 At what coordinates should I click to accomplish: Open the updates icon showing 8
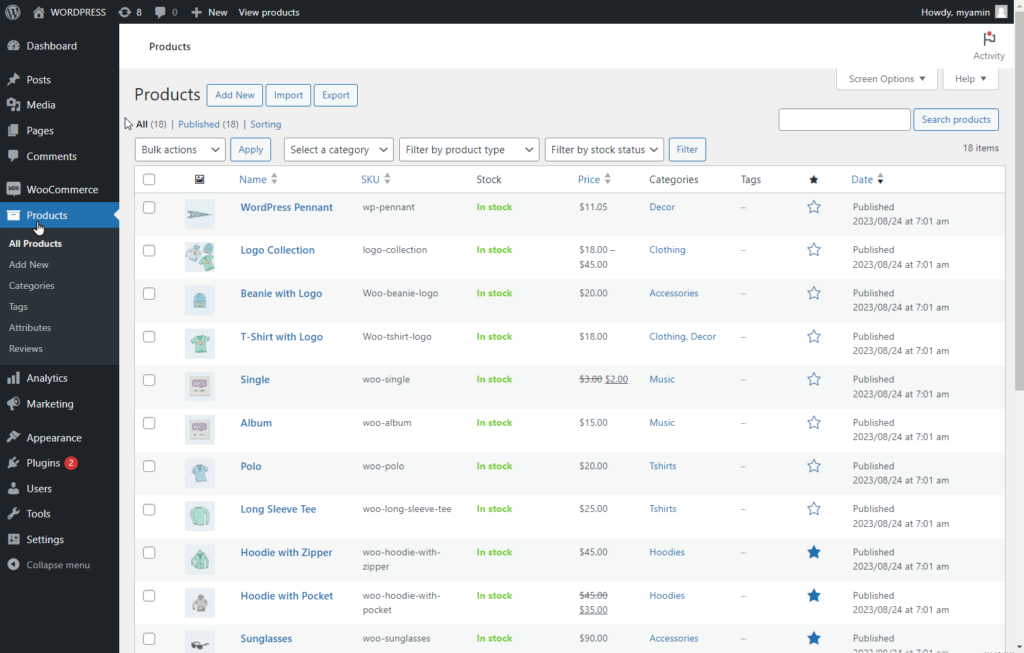pos(130,12)
